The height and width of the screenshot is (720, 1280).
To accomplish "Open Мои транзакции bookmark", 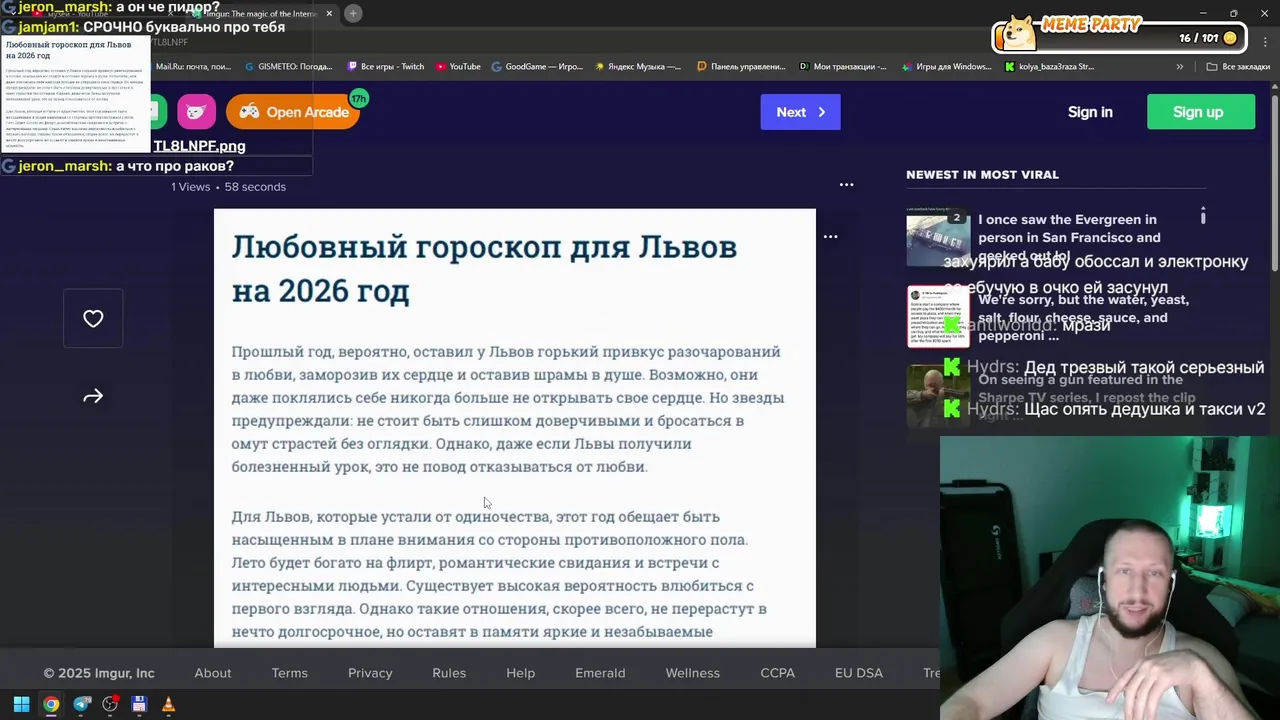I will [843, 67].
